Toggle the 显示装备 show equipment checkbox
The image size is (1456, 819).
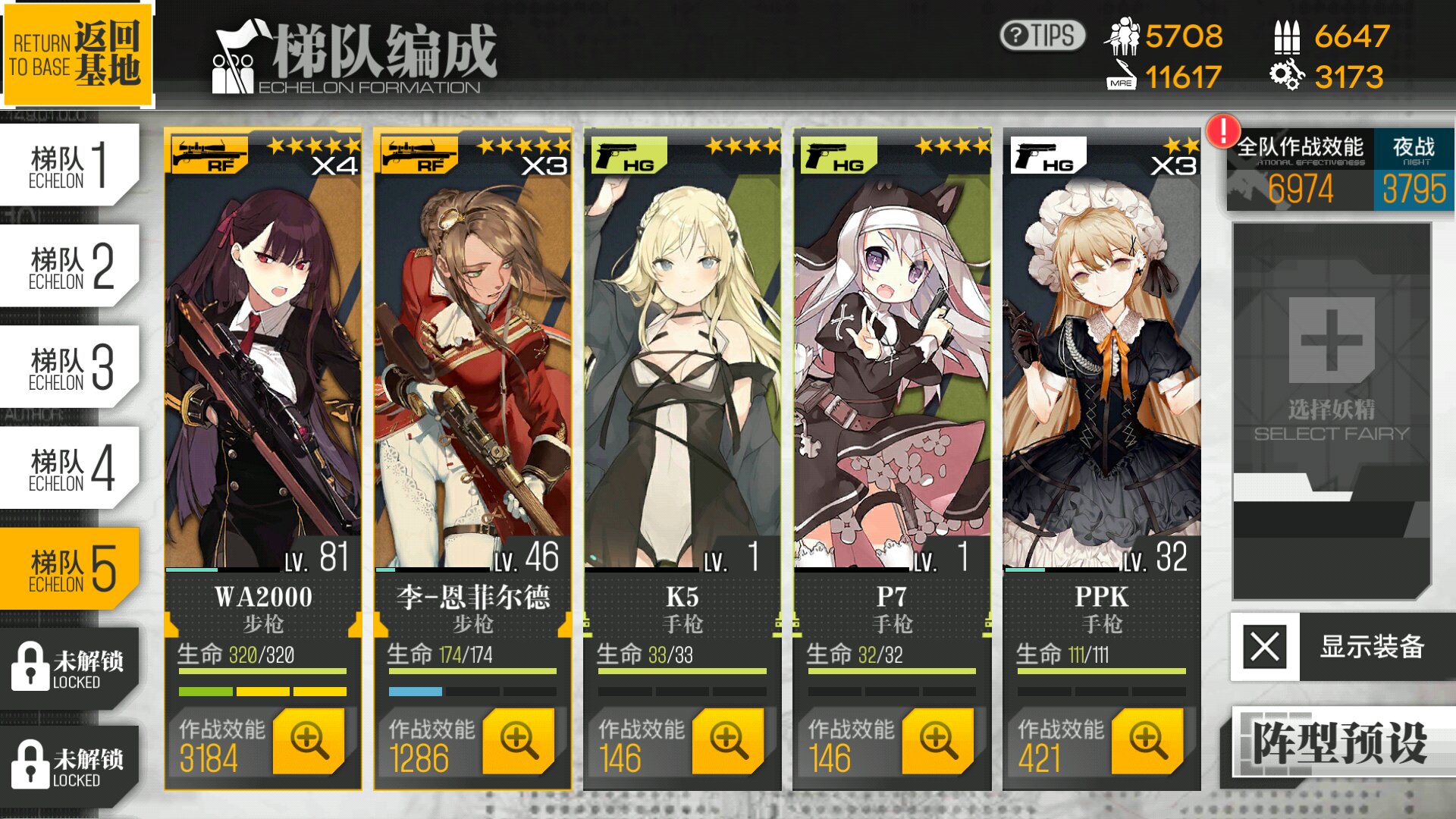pos(1265,648)
